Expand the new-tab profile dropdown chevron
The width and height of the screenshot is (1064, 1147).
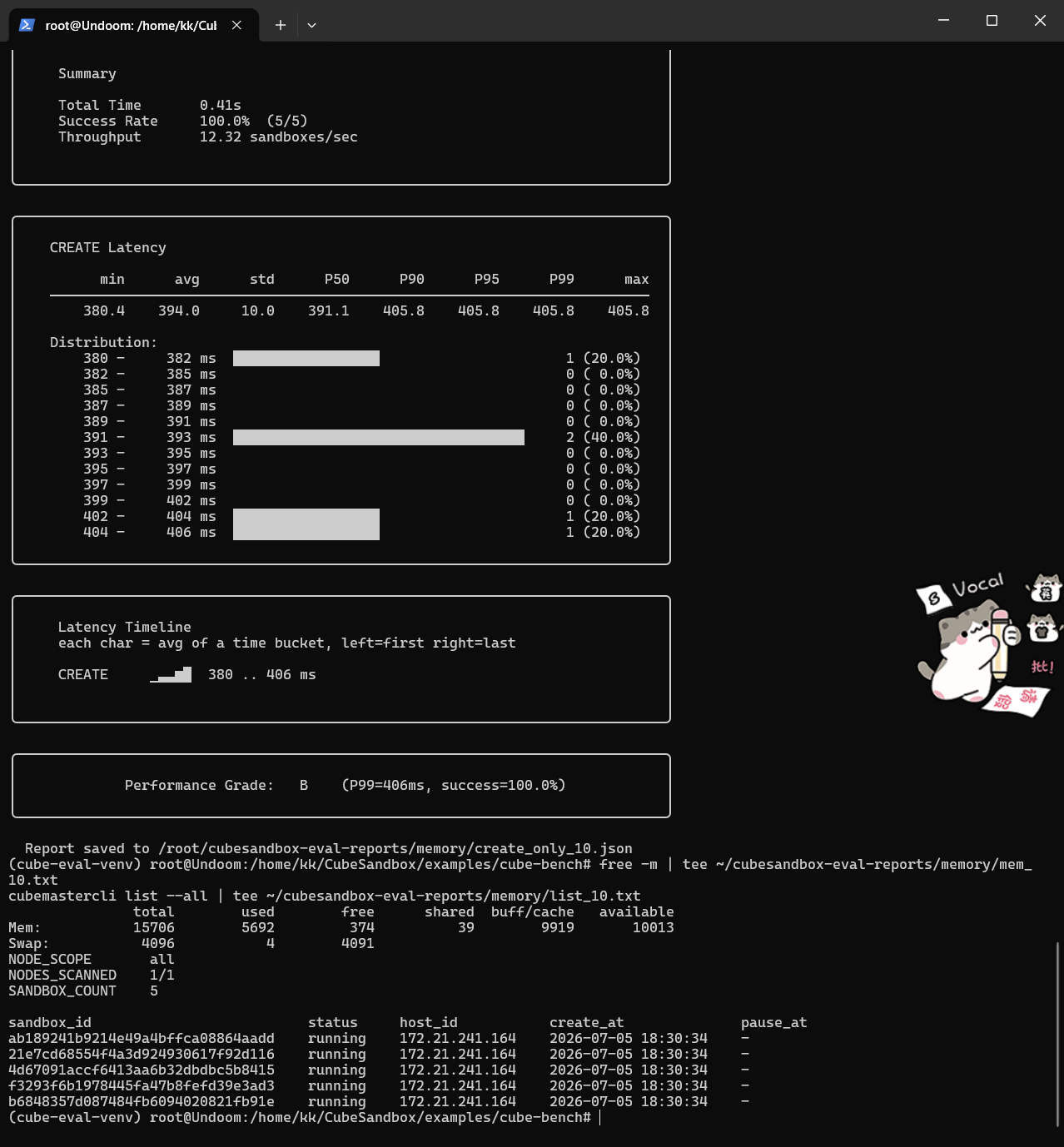click(x=311, y=25)
